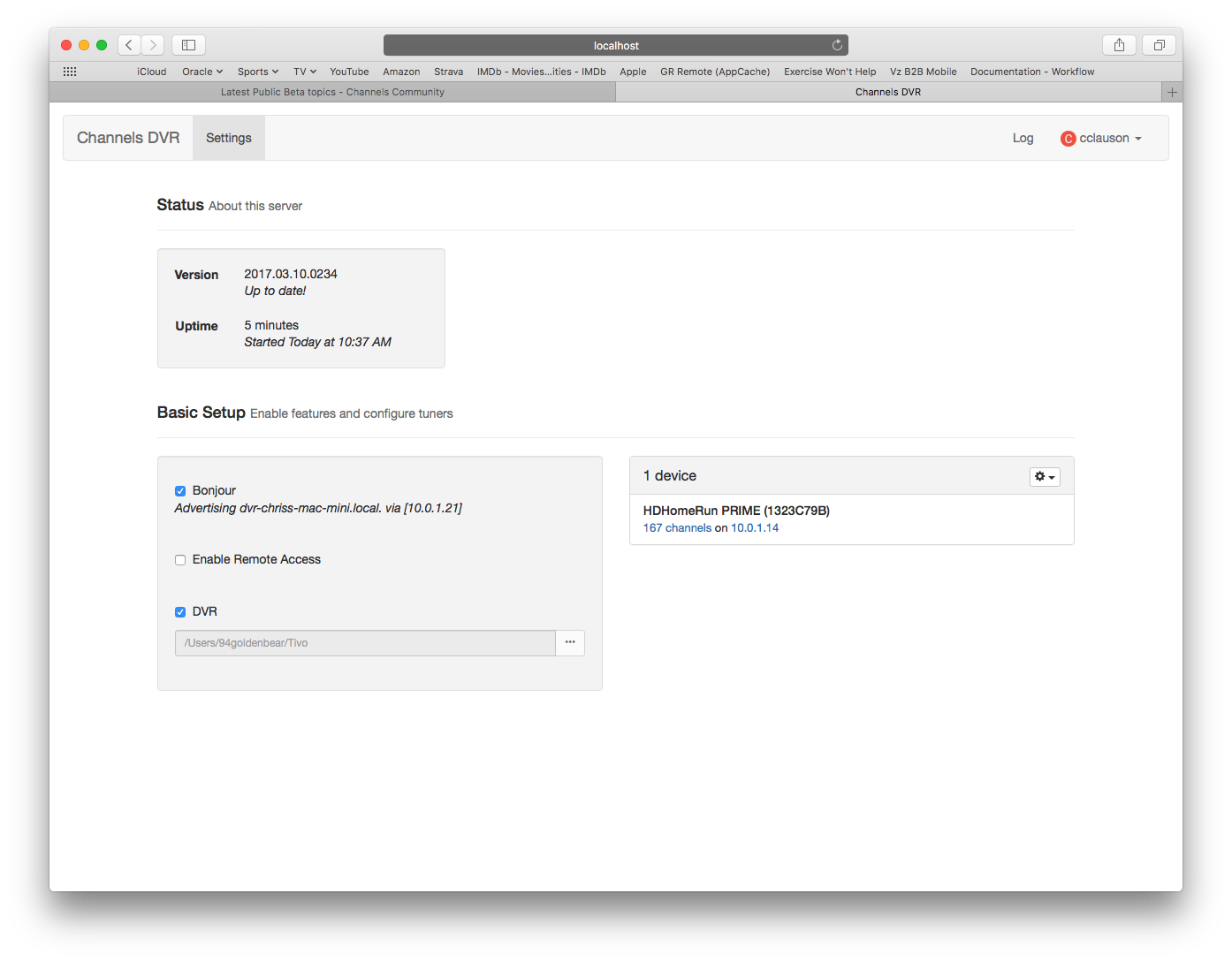
Task: Uncheck the Bonjour checkbox
Action: click(x=180, y=491)
